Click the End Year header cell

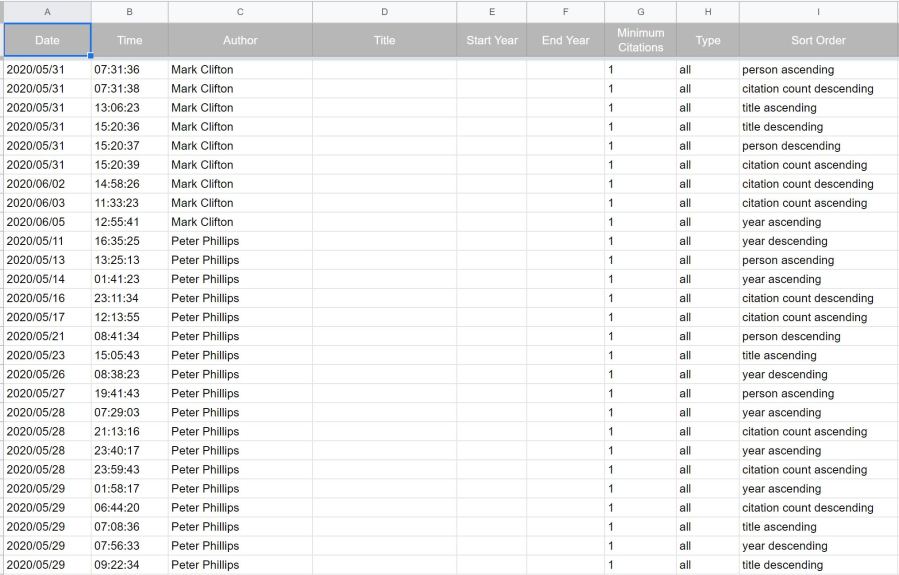565,40
